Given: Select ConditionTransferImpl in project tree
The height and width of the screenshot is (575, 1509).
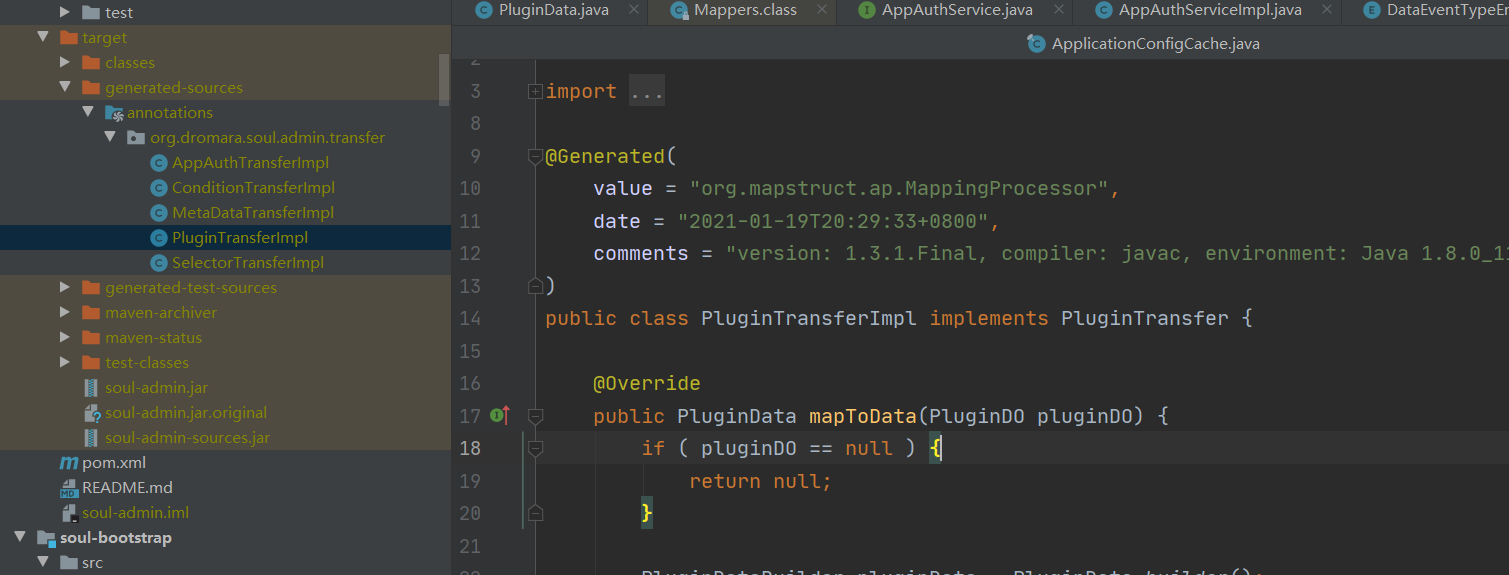Looking at the screenshot, I should point(253,187).
